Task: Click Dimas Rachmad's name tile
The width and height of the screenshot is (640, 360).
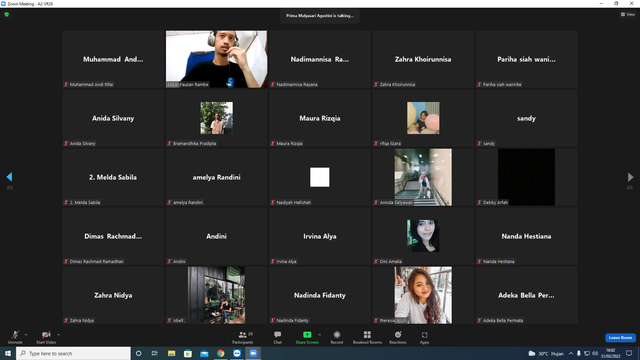Action: (x=113, y=236)
